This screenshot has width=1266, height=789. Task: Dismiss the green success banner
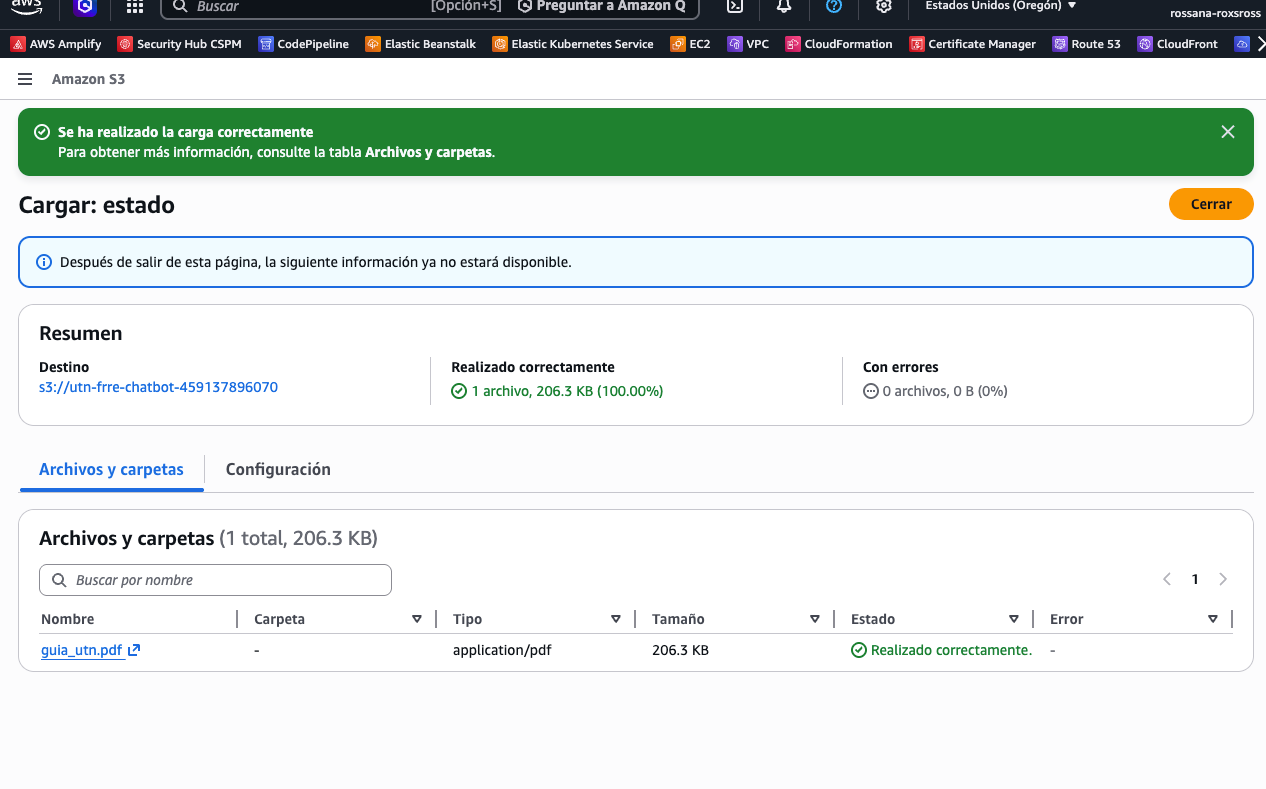tap(1228, 132)
